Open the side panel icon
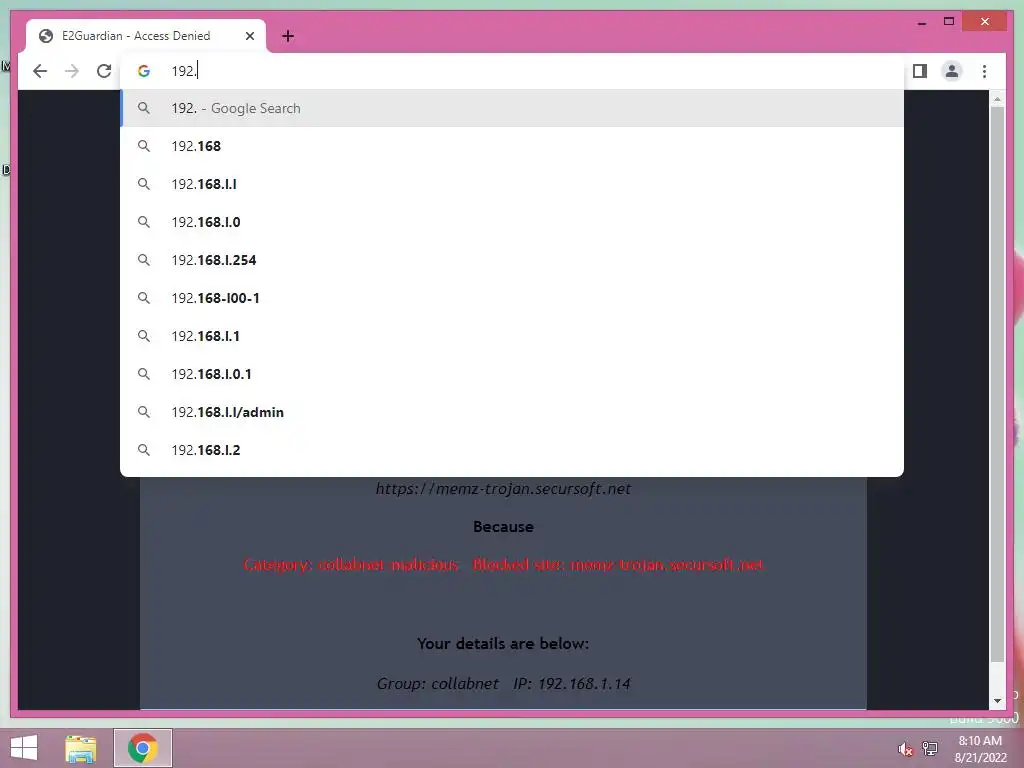The width and height of the screenshot is (1024, 768). 920,71
